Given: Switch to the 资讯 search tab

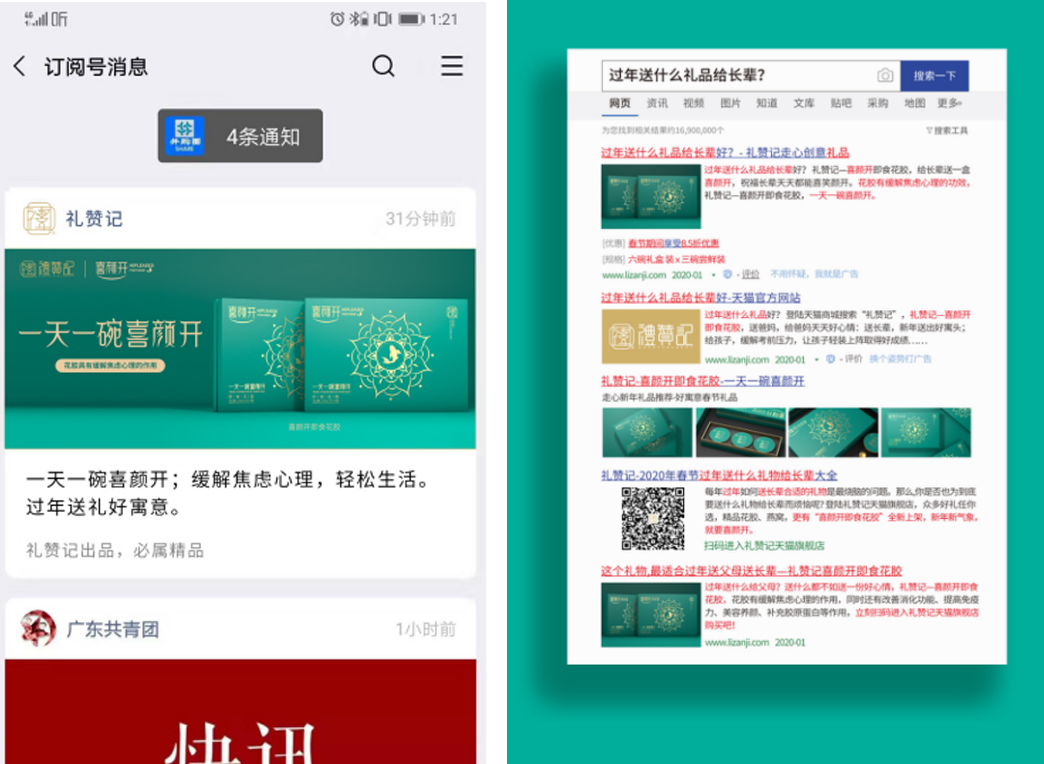Looking at the screenshot, I should tap(657, 103).
